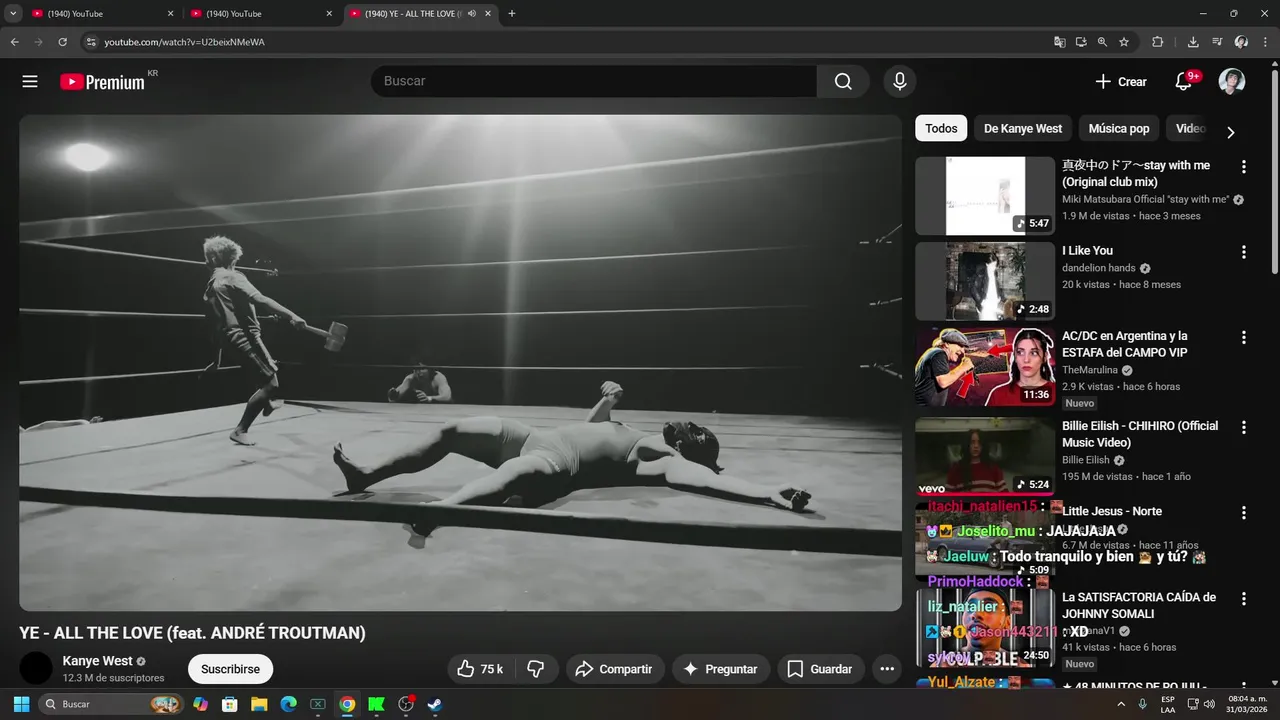
Task: Dislike the video with thumbs down
Action: (535, 669)
